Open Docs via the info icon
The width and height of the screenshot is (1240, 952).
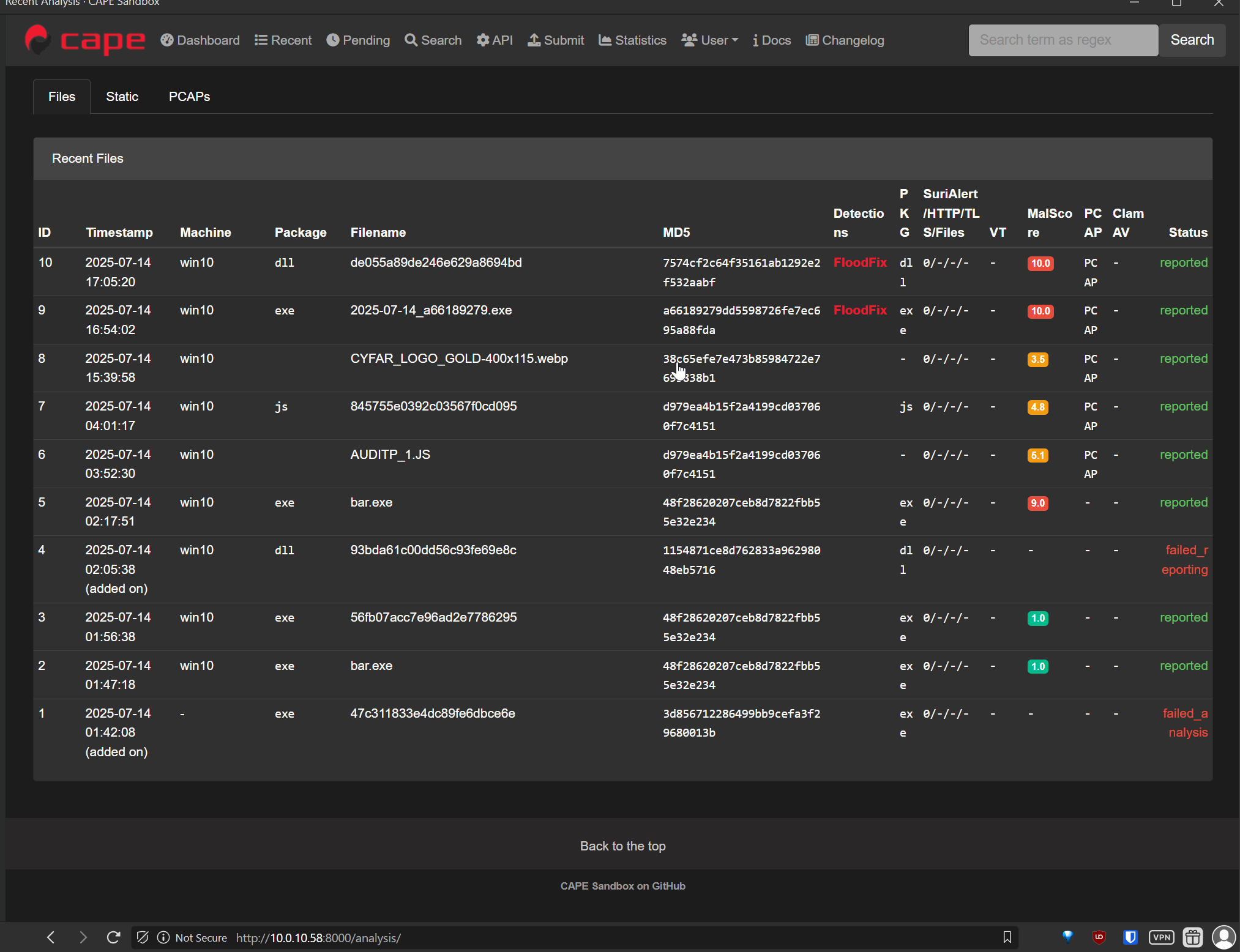click(755, 40)
